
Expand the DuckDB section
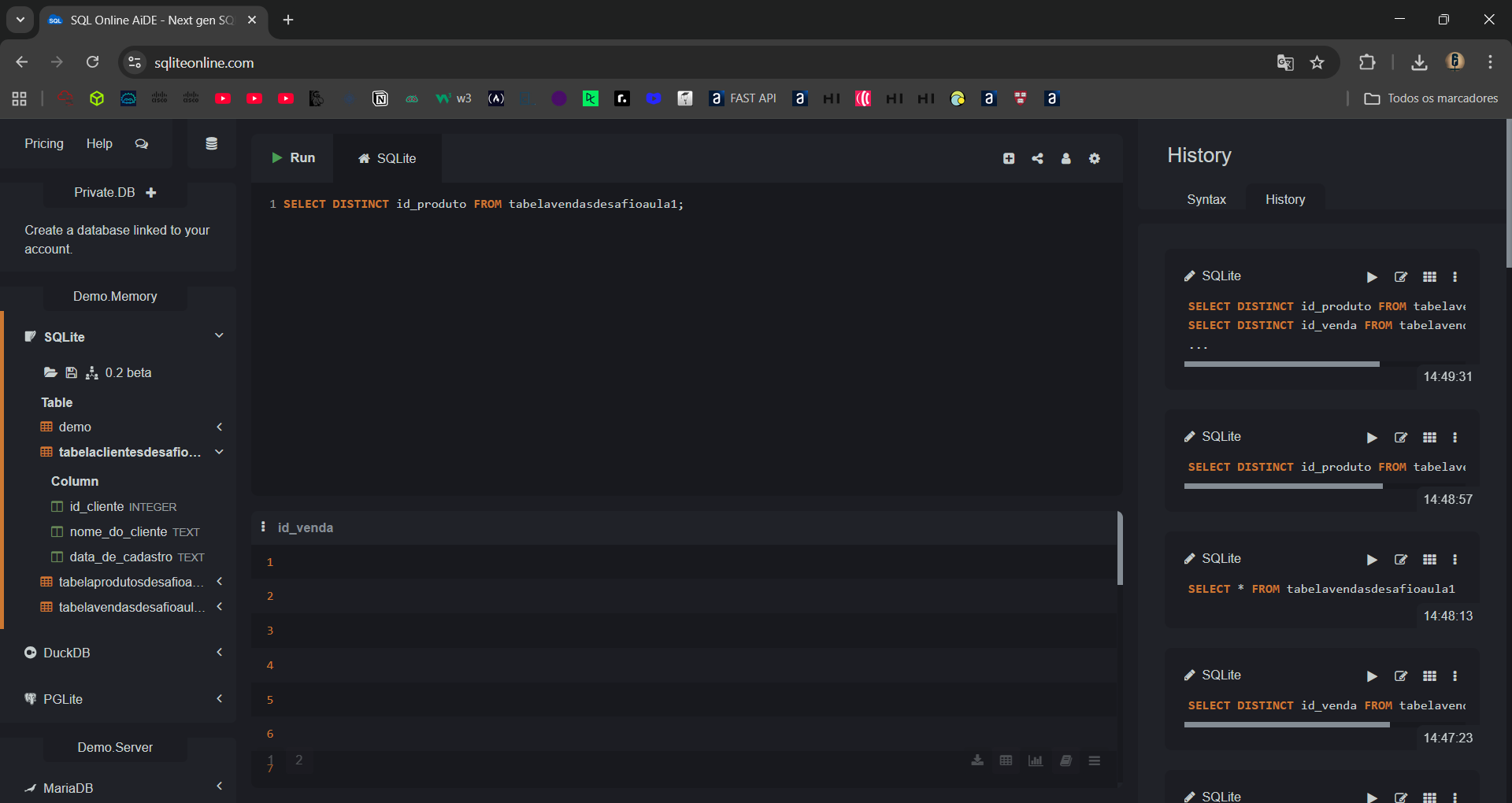220,653
